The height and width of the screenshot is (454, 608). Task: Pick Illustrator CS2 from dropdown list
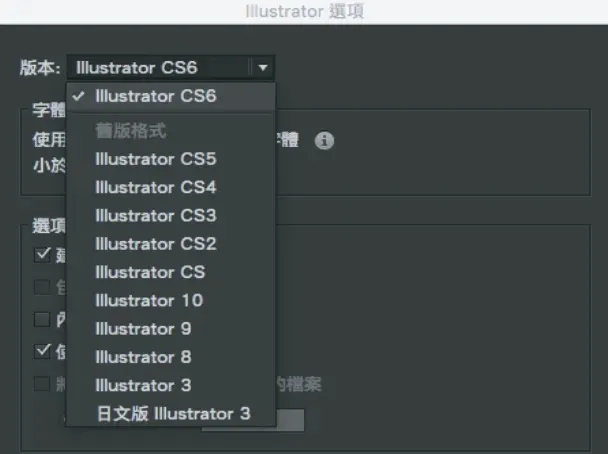[x=155, y=243]
